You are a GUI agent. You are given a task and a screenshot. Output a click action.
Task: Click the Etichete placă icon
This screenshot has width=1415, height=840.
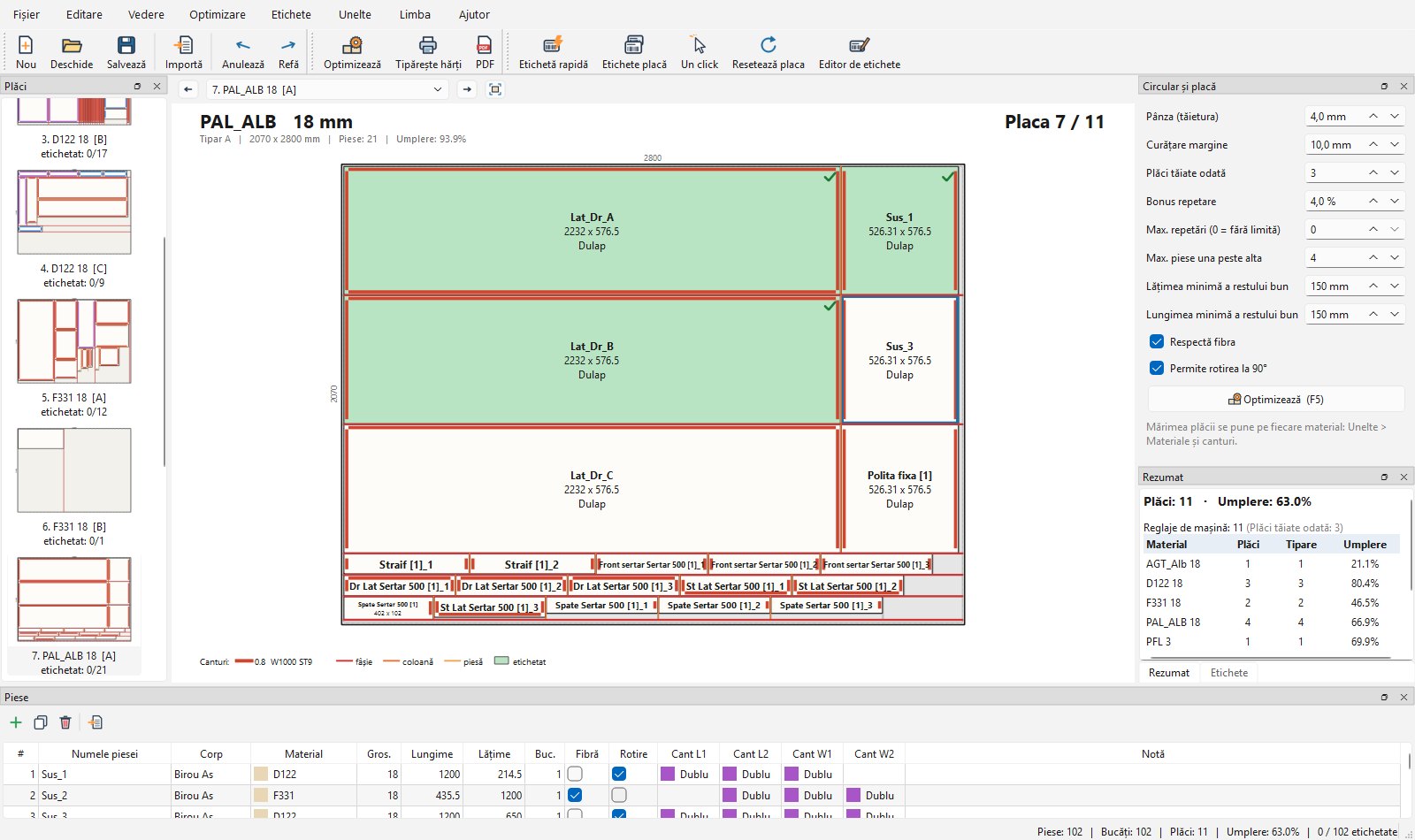(634, 45)
